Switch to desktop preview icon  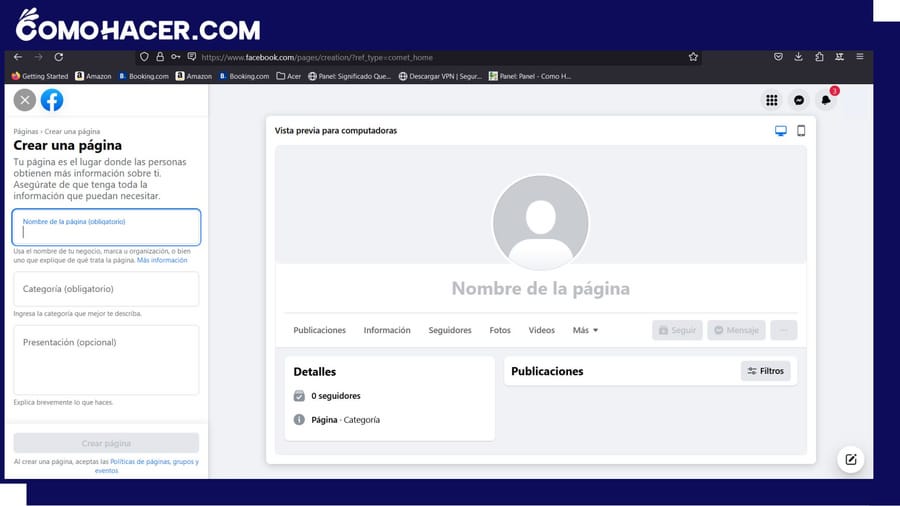(x=781, y=131)
